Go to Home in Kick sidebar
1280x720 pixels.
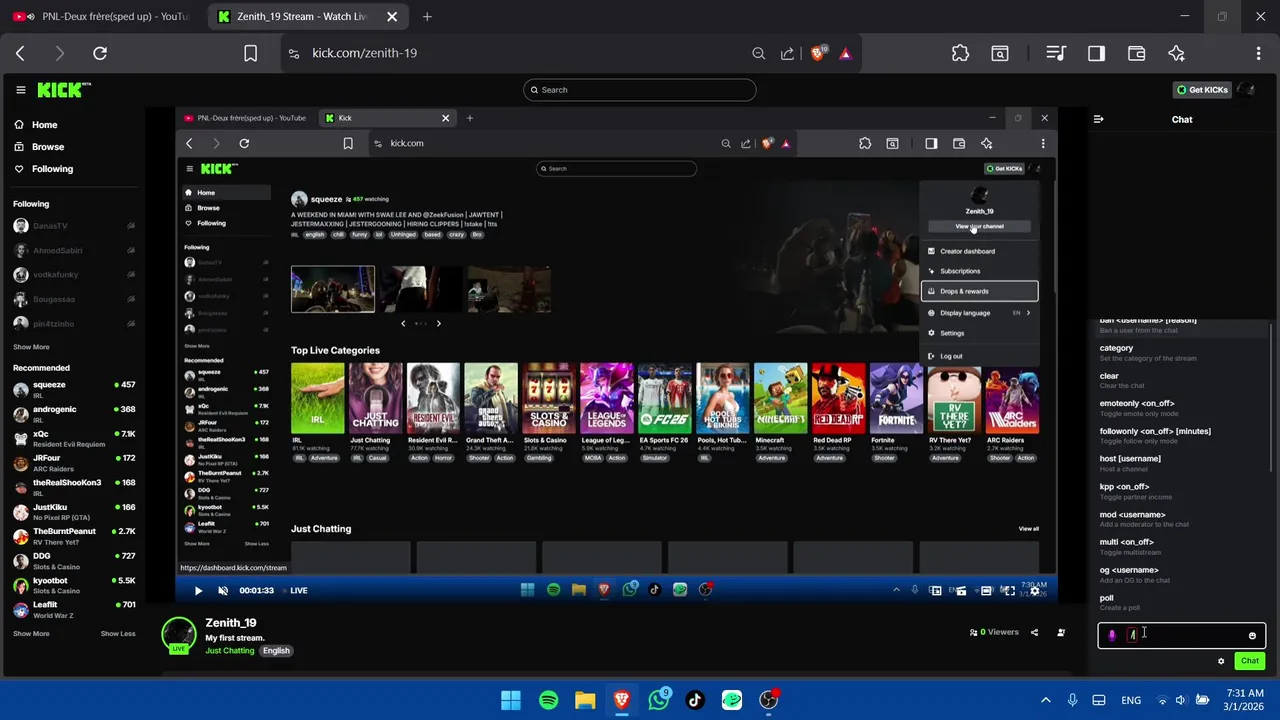pyautogui.click(x=36, y=125)
